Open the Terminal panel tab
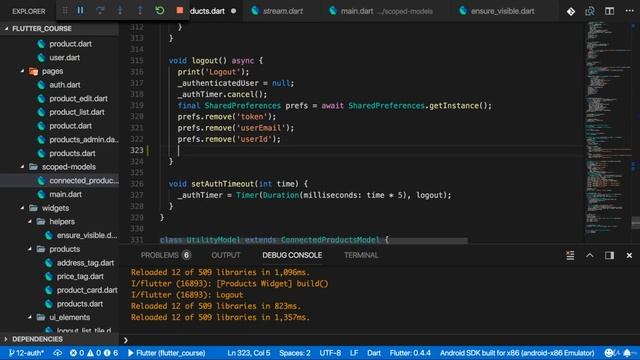640x360 pixels. (361, 256)
